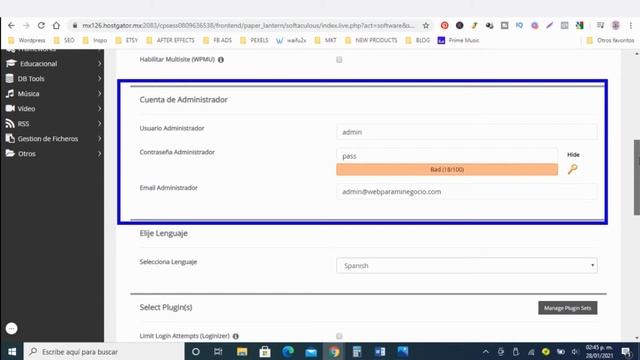Click the Video camera icon

tap(10, 108)
